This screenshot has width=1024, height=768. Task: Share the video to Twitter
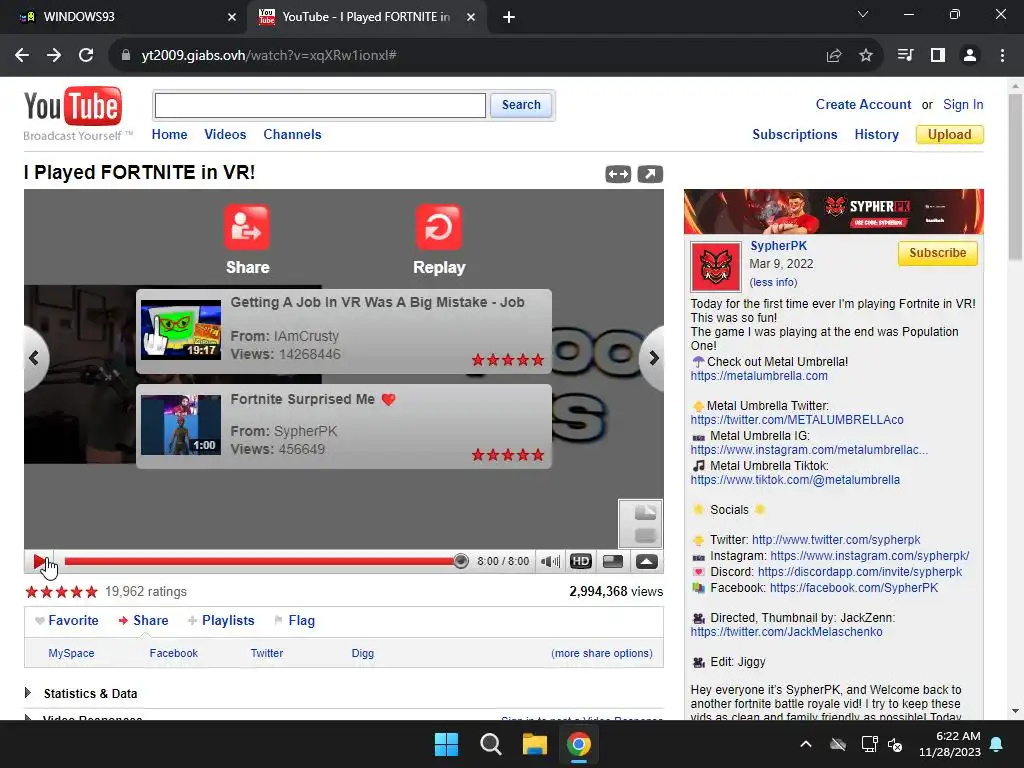click(266, 653)
